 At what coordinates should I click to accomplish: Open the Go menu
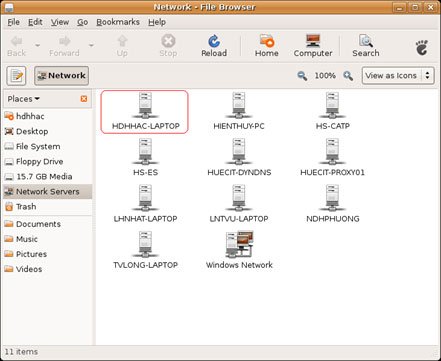click(82, 22)
